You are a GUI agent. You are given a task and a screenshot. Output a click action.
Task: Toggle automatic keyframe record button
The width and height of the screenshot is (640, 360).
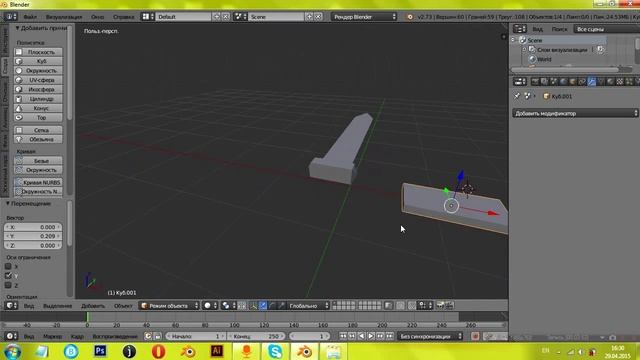coord(475,336)
